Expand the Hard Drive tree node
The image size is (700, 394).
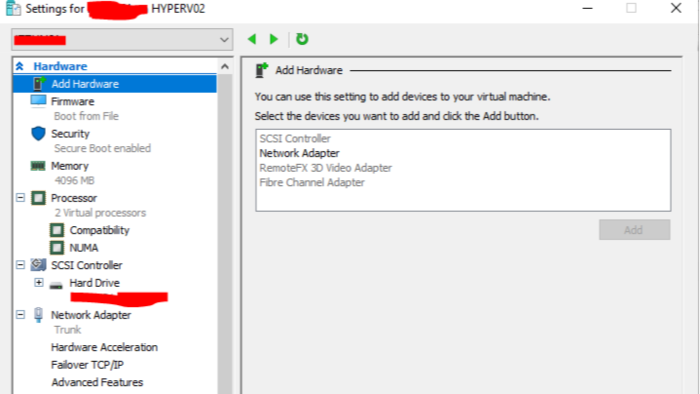(39, 282)
